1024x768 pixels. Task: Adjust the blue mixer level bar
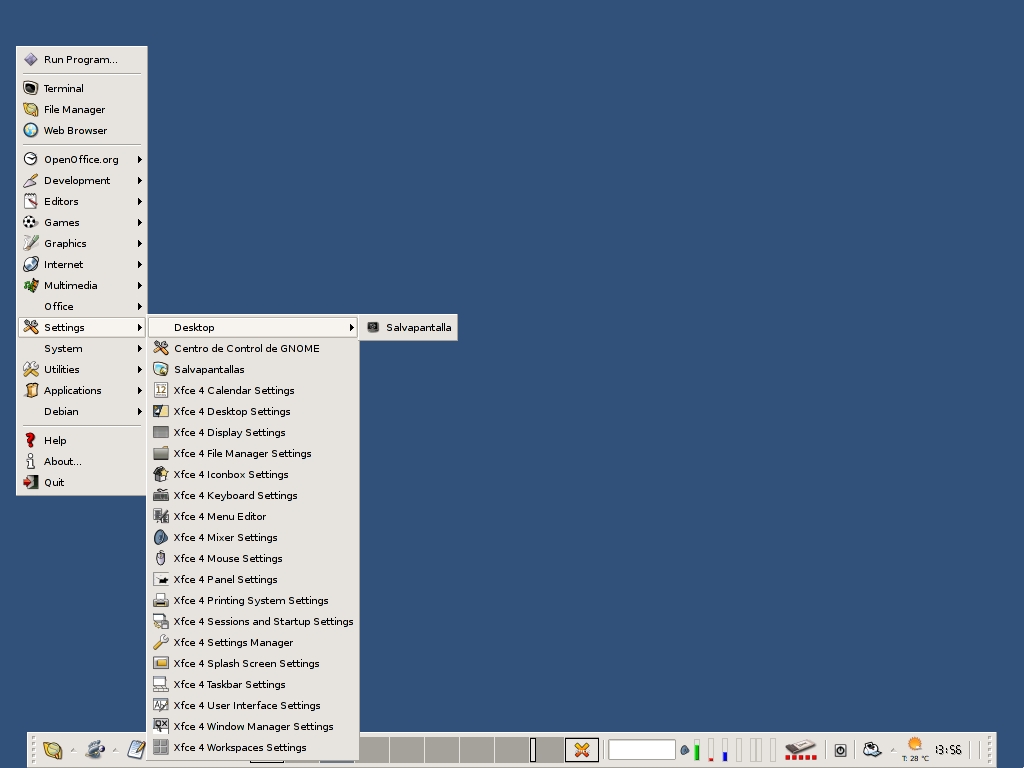(x=724, y=750)
